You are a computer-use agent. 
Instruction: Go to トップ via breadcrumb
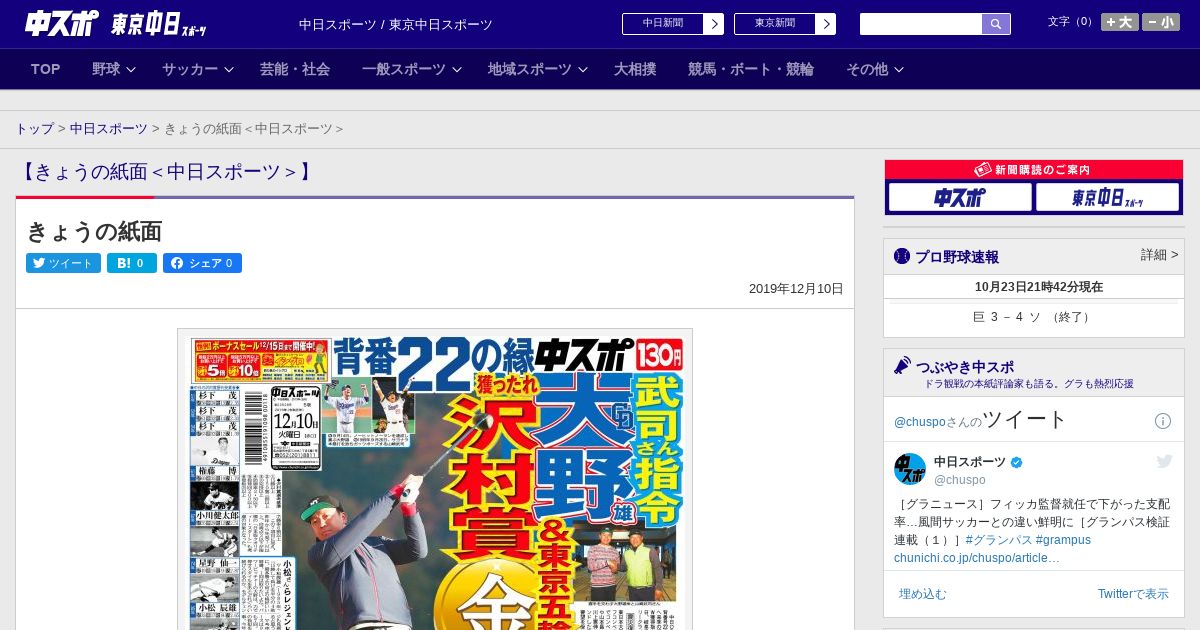pyautogui.click(x=34, y=129)
